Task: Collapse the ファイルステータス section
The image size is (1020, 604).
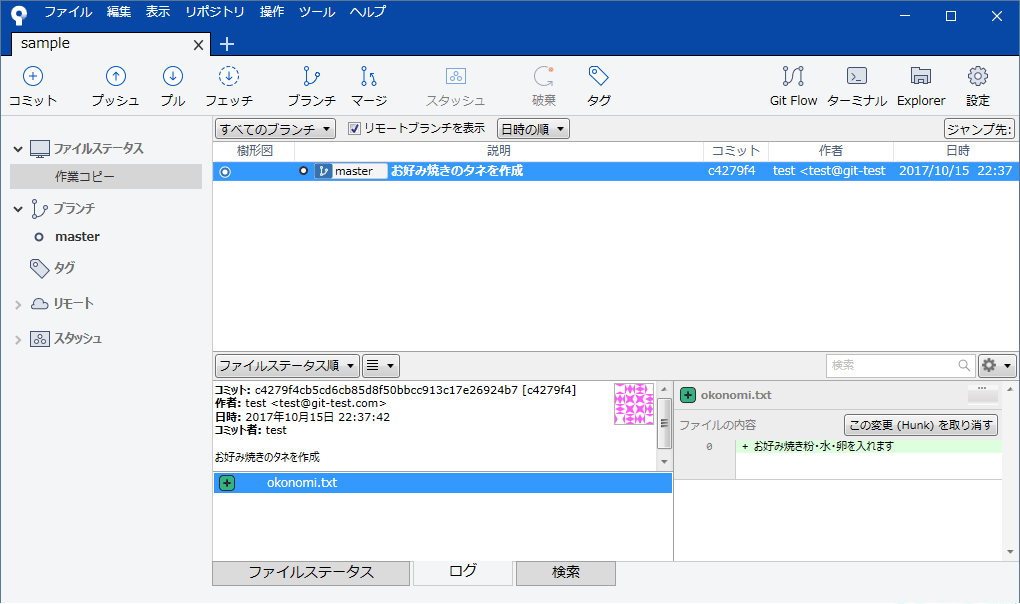Action: [x=18, y=149]
